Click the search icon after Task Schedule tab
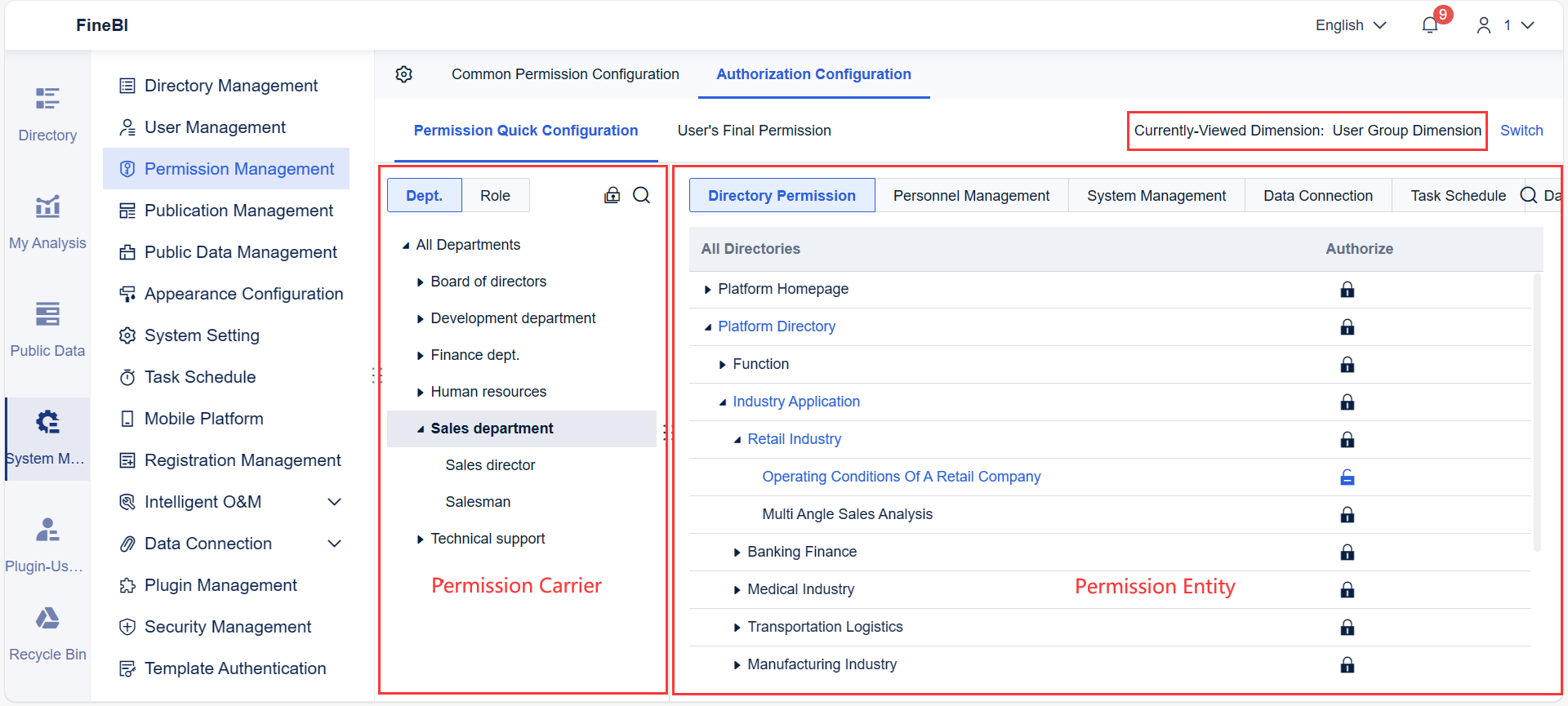1568x706 pixels. [1528, 195]
